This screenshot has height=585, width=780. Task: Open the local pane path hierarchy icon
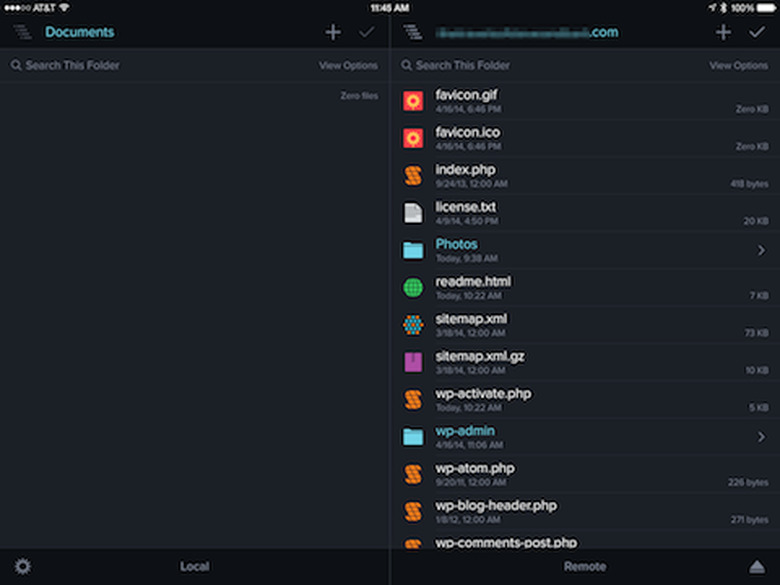click(22, 32)
